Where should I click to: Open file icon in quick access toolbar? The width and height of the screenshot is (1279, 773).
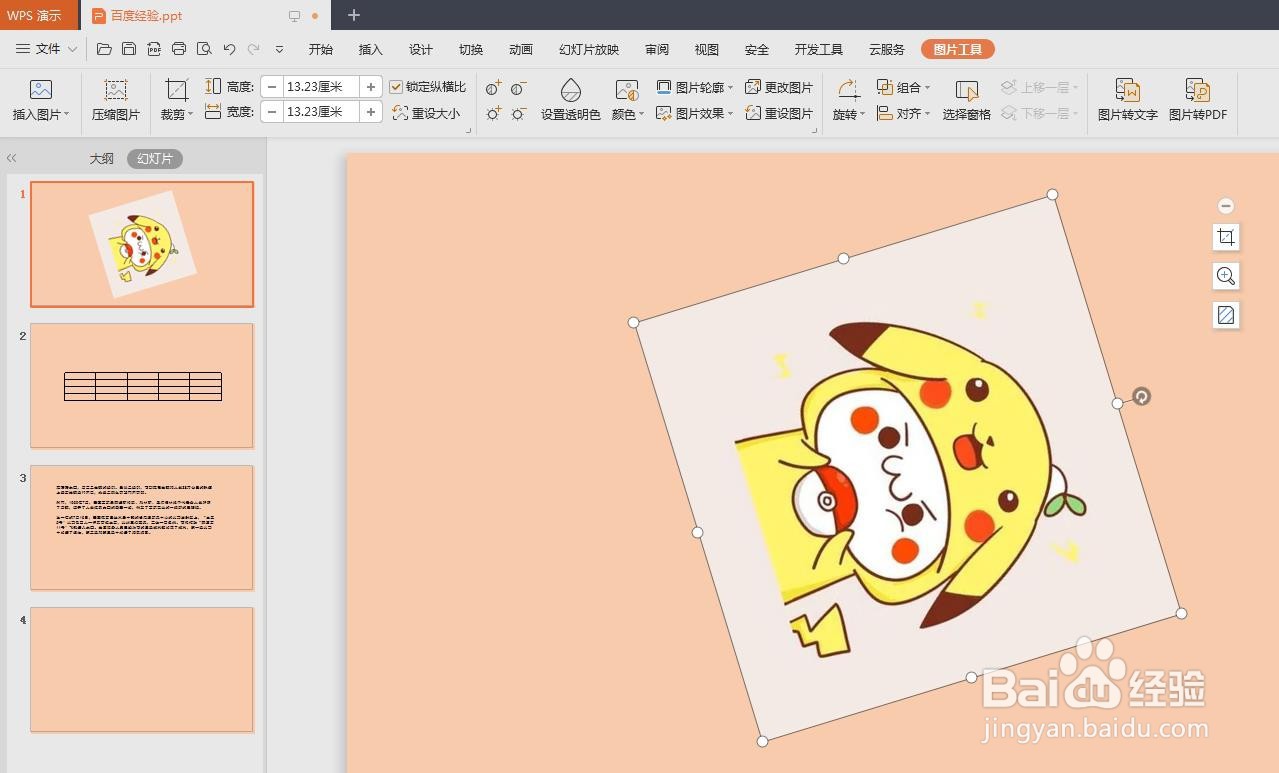(104, 49)
